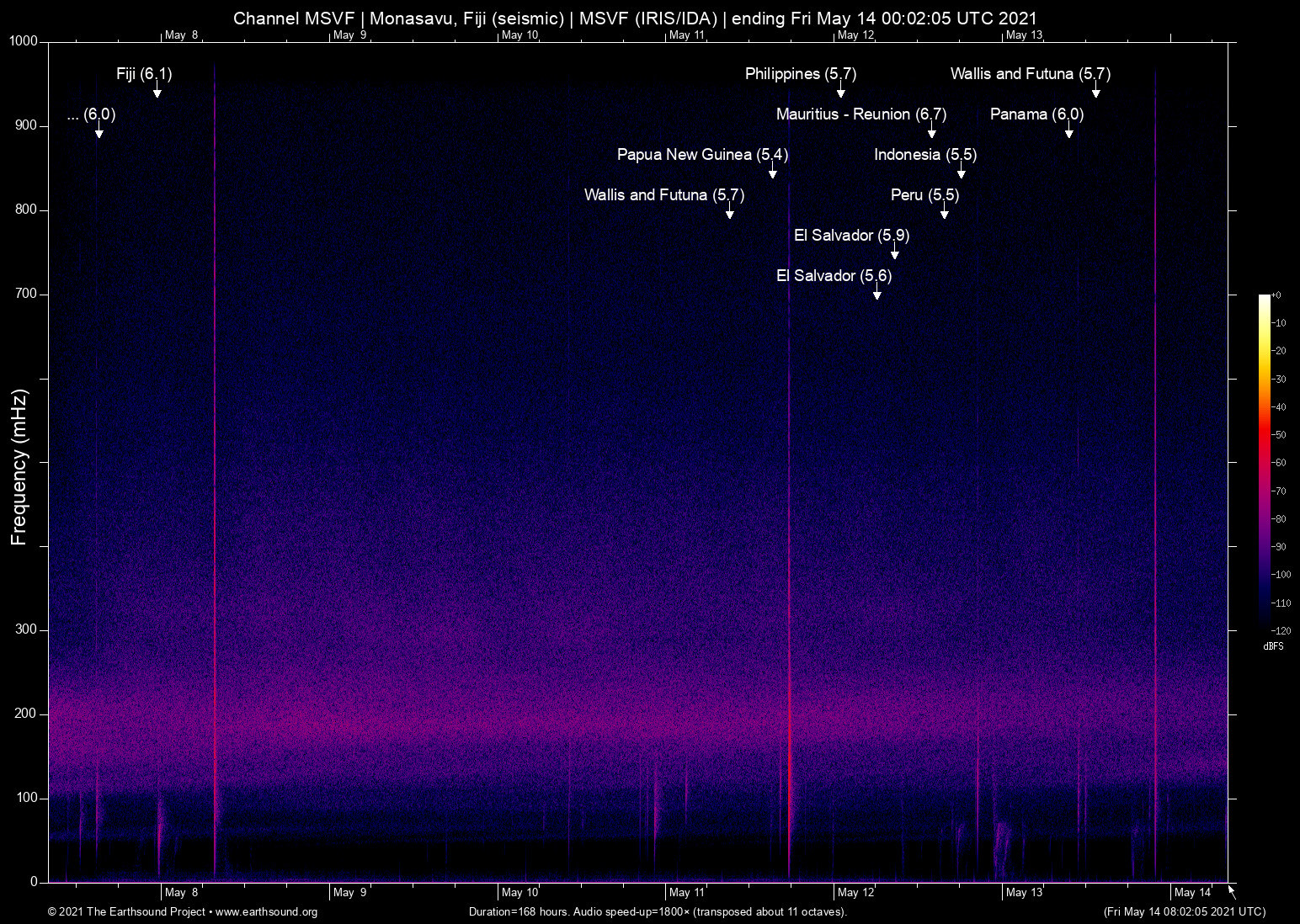The image size is (1300, 924).
Task: Select the arrow marker under Peru (5.5)
Action: 944,213
